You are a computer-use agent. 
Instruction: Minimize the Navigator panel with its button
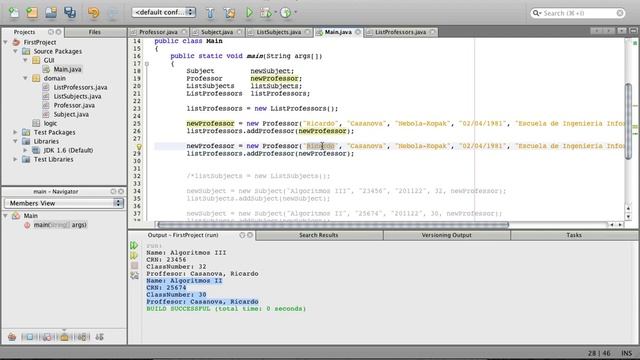pyautogui.click(x=113, y=191)
